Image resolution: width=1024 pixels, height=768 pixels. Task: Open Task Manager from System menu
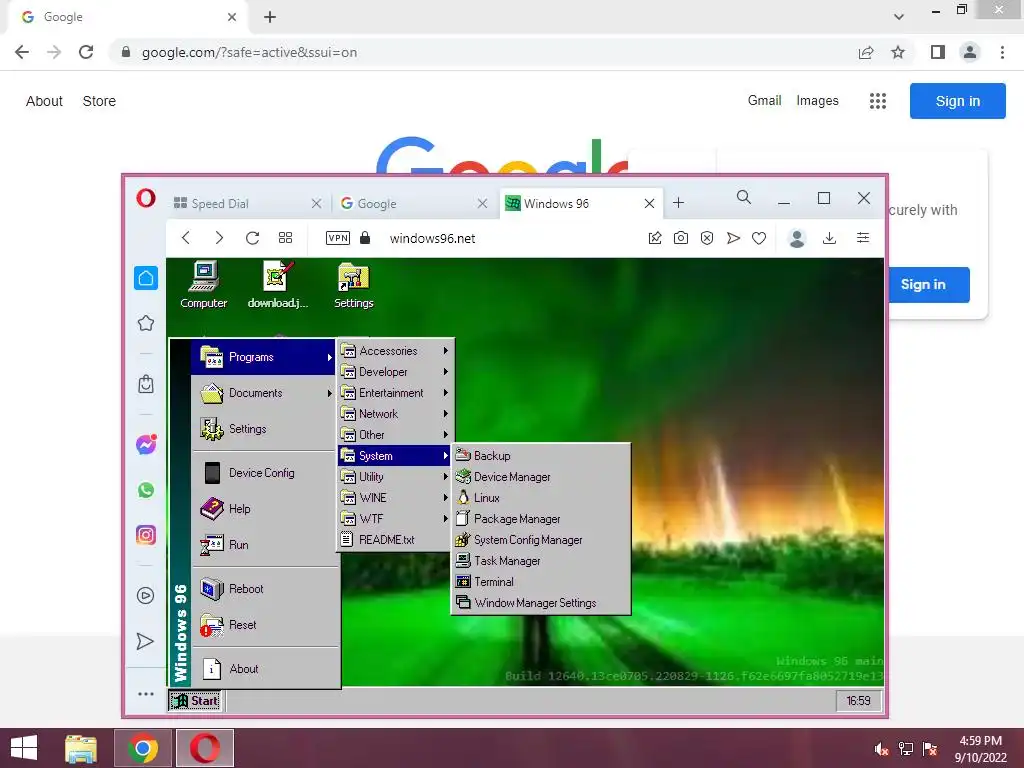[541, 560]
